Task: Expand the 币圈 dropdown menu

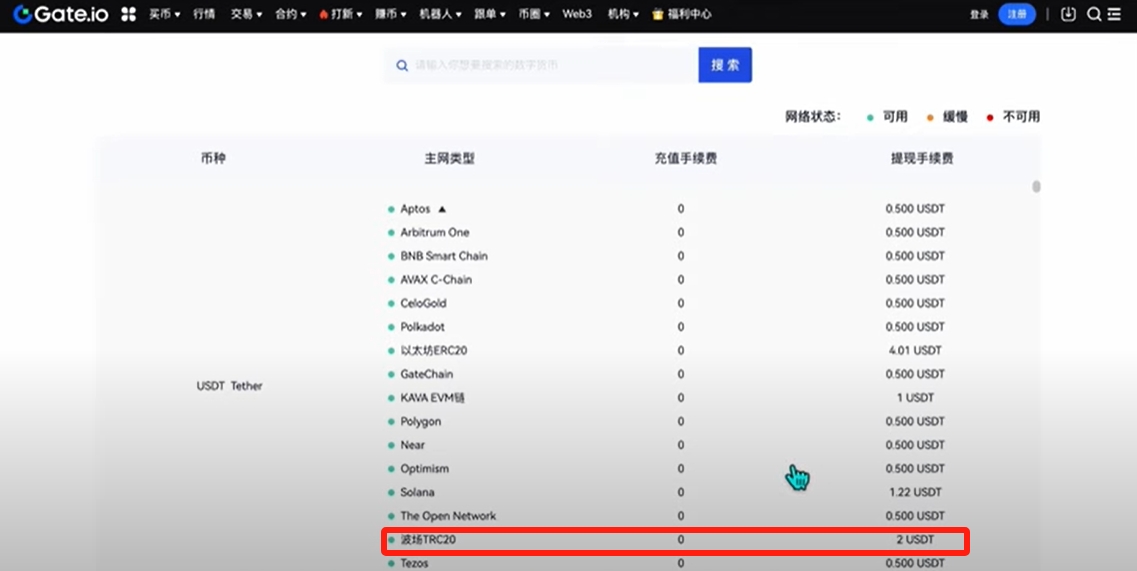Action: coord(534,14)
